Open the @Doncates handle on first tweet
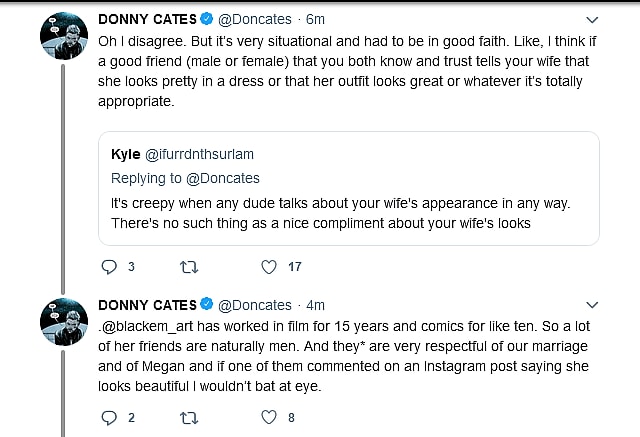The height and width of the screenshot is (437, 640). 255,20
